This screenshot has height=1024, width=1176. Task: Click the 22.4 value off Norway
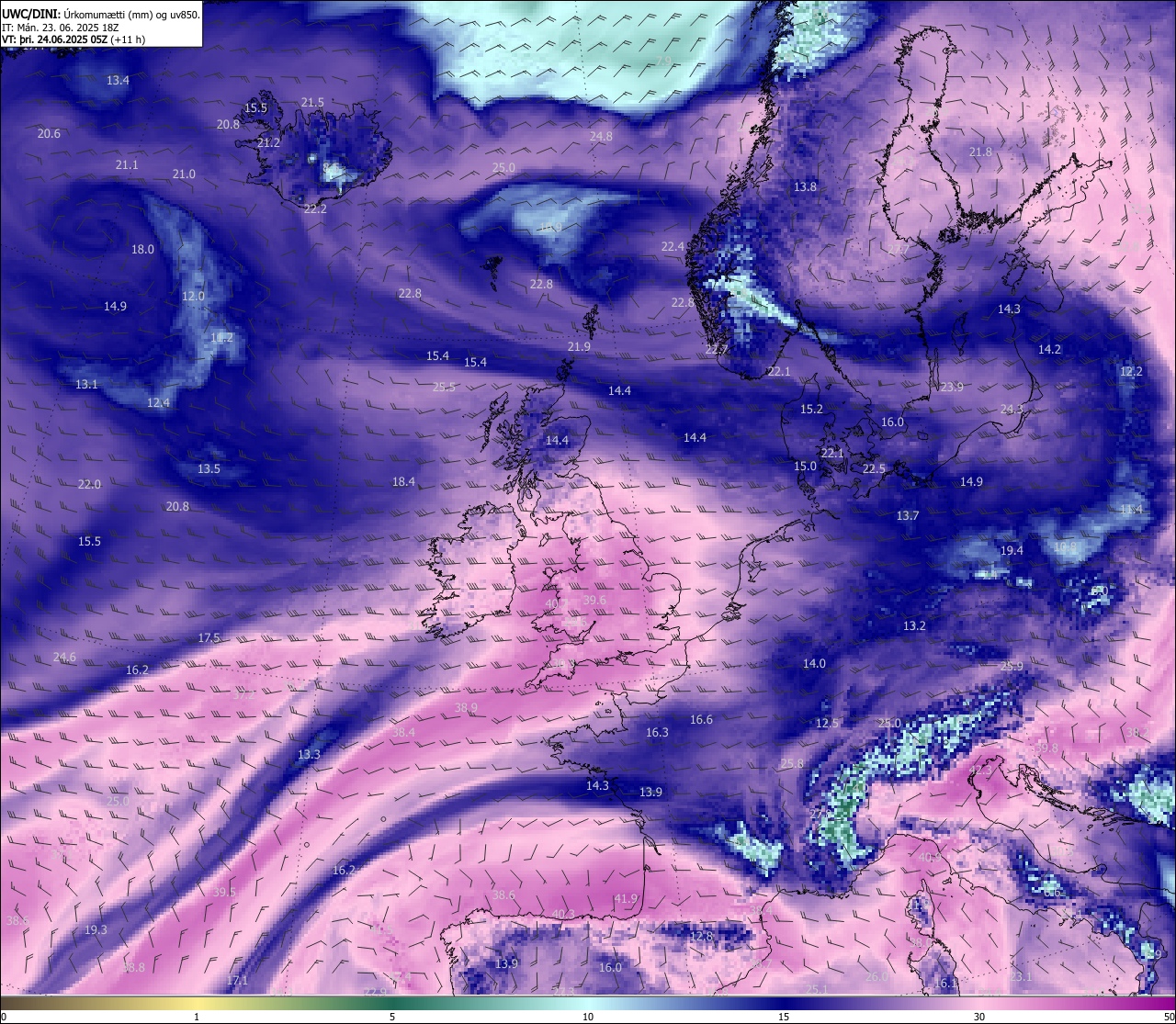tap(673, 247)
